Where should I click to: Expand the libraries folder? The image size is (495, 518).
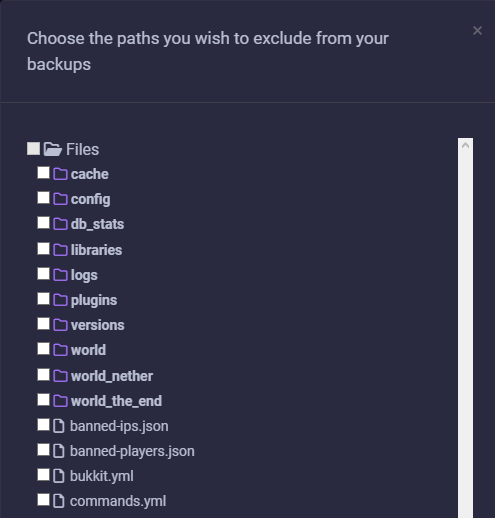[96, 250]
